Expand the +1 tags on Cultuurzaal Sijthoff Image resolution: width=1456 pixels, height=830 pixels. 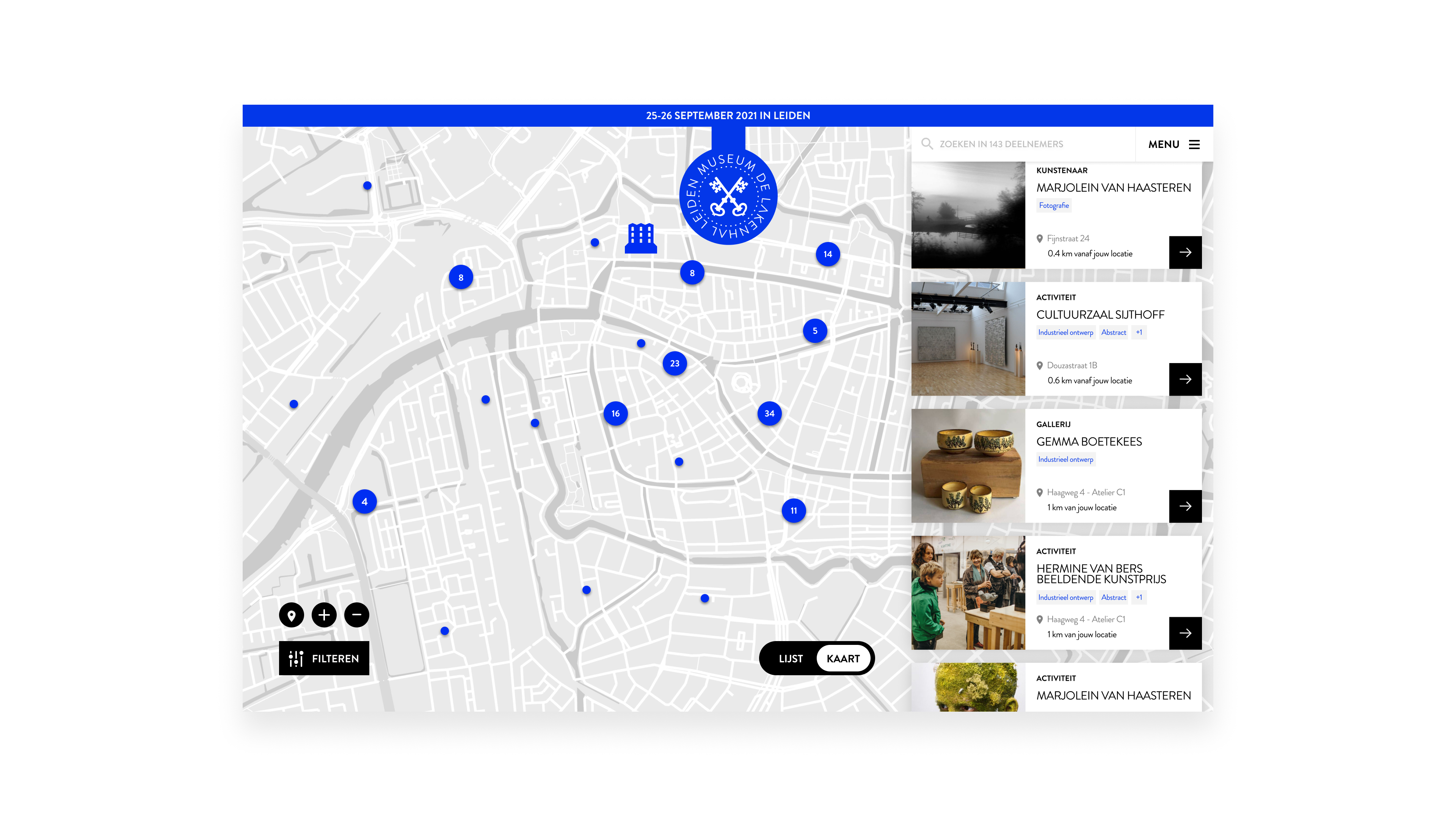(x=1139, y=332)
